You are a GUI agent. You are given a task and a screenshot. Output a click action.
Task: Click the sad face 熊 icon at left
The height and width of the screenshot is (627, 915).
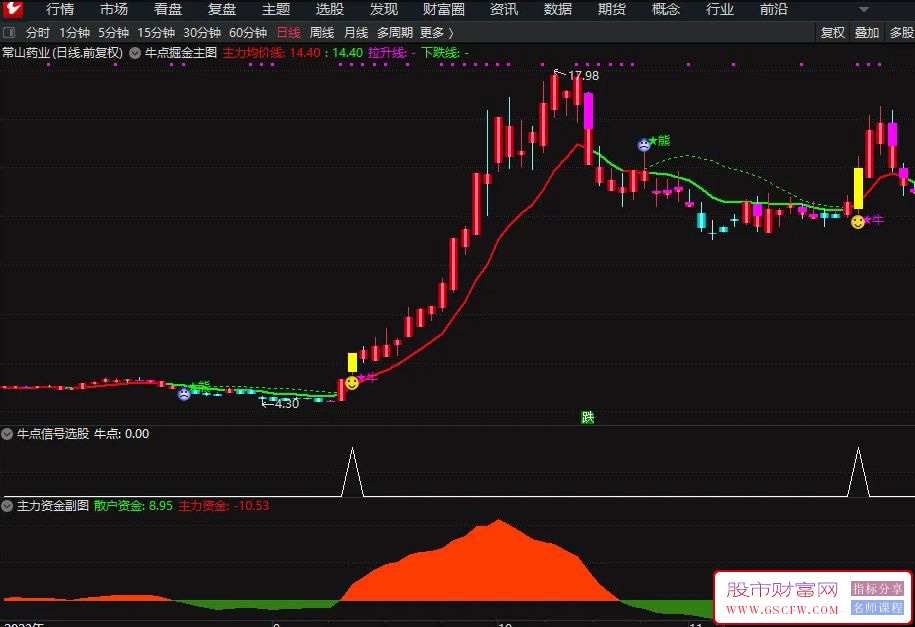[184, 394]
